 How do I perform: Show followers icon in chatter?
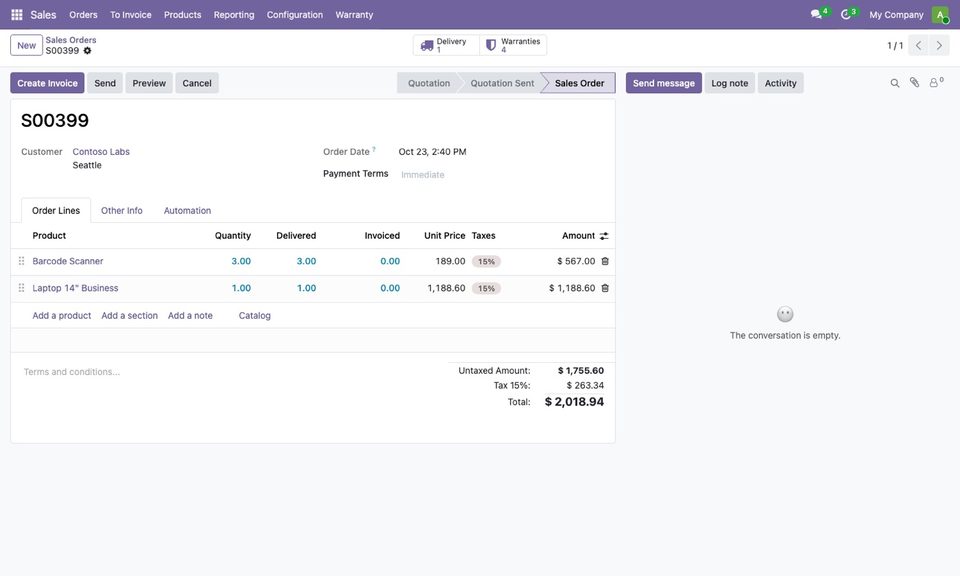(x=936, y=82)
